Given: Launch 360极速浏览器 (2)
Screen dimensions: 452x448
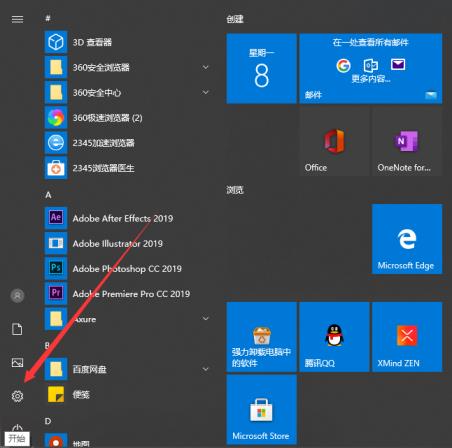Looking at the screenshot, I should [x=107, y=118].
